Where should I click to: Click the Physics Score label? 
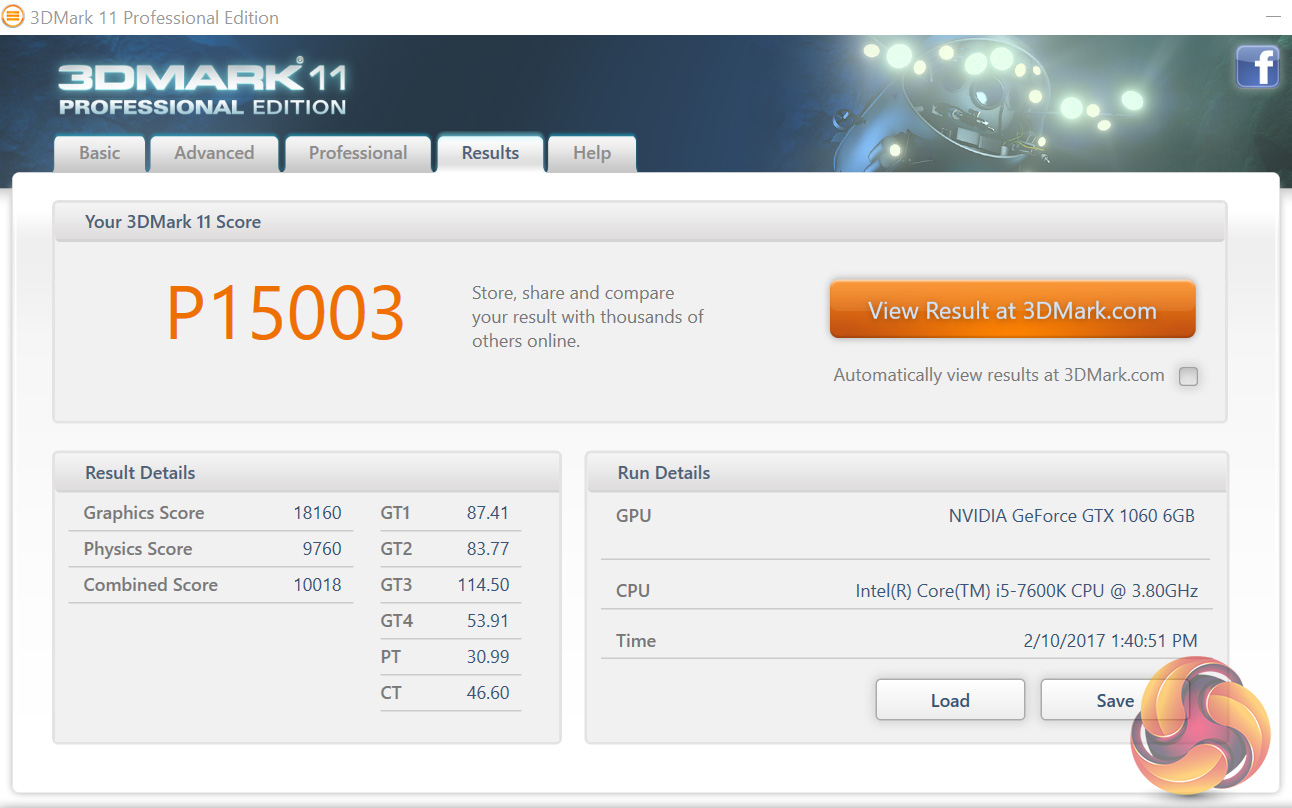[x=137, y=549]
